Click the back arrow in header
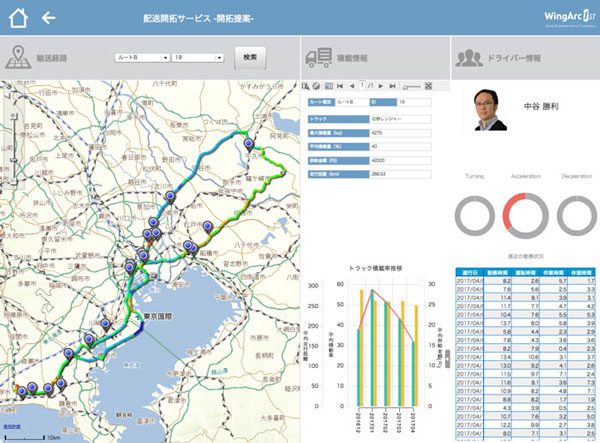Viewport: 600px width, 443px height. pos(49,17)
